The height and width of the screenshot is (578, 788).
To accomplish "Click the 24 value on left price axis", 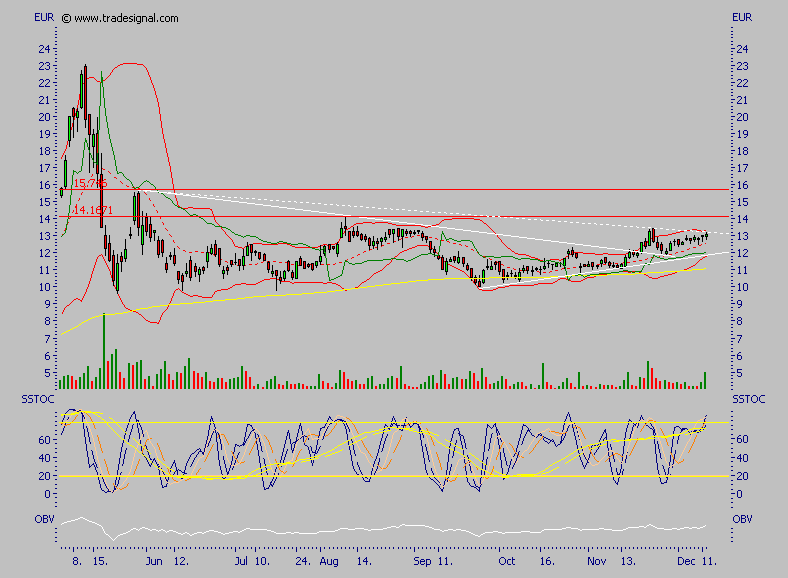I will click(x=44, y=48).
